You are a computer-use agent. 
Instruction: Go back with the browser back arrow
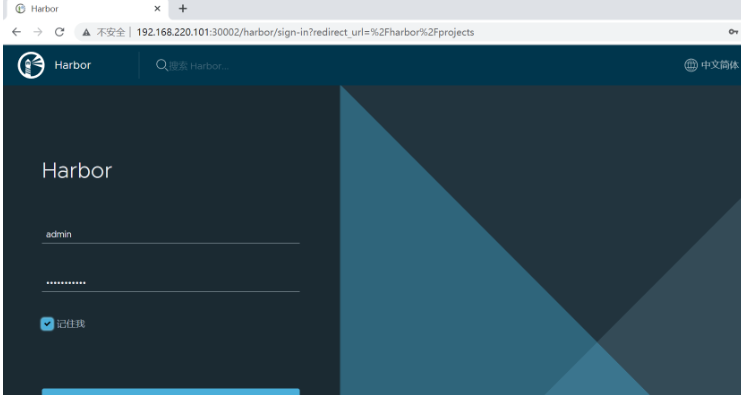click(17, 32)
